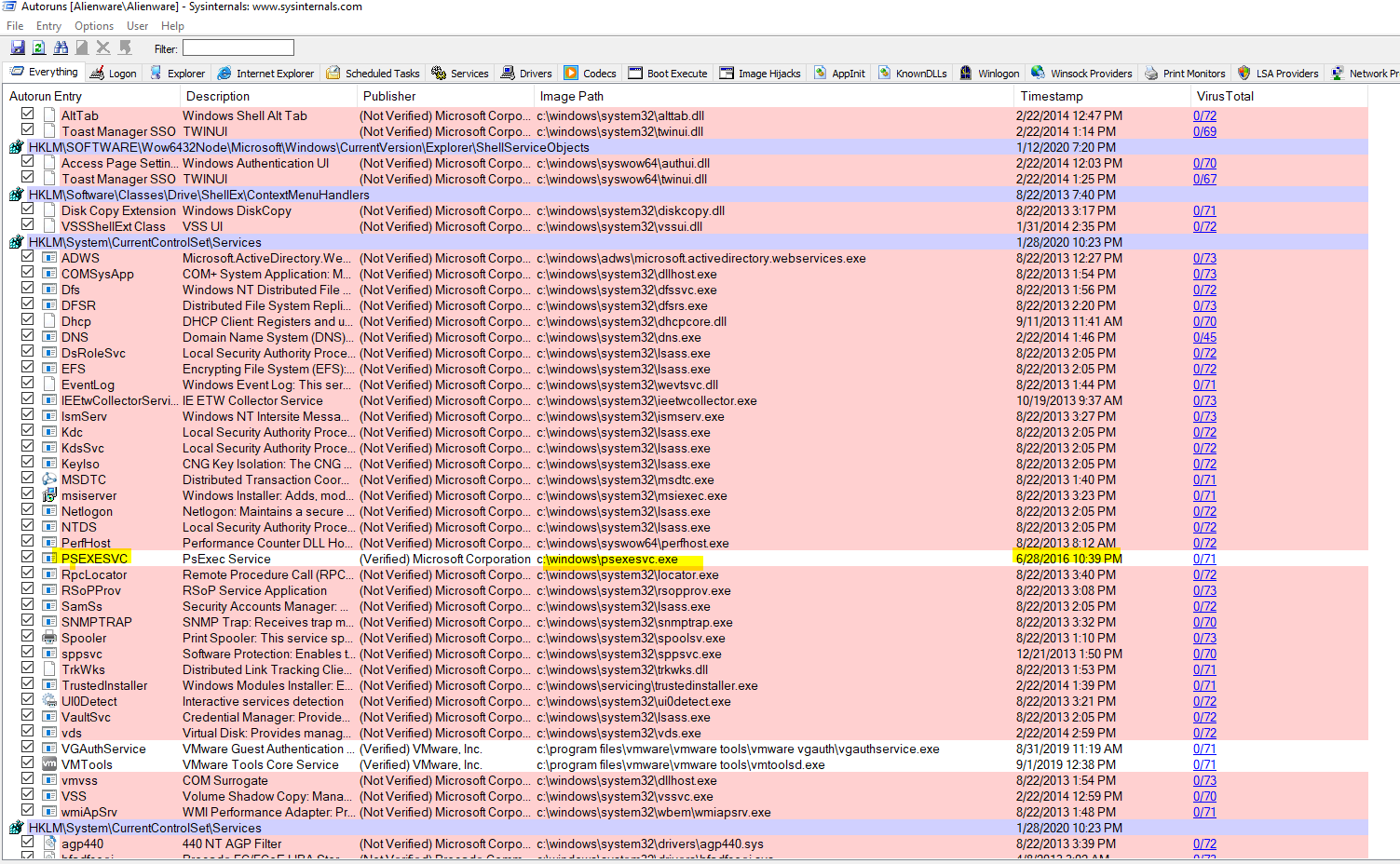Click the msiserver installer icon
The image size is (1400, 864).
click(x=50, y=495)
